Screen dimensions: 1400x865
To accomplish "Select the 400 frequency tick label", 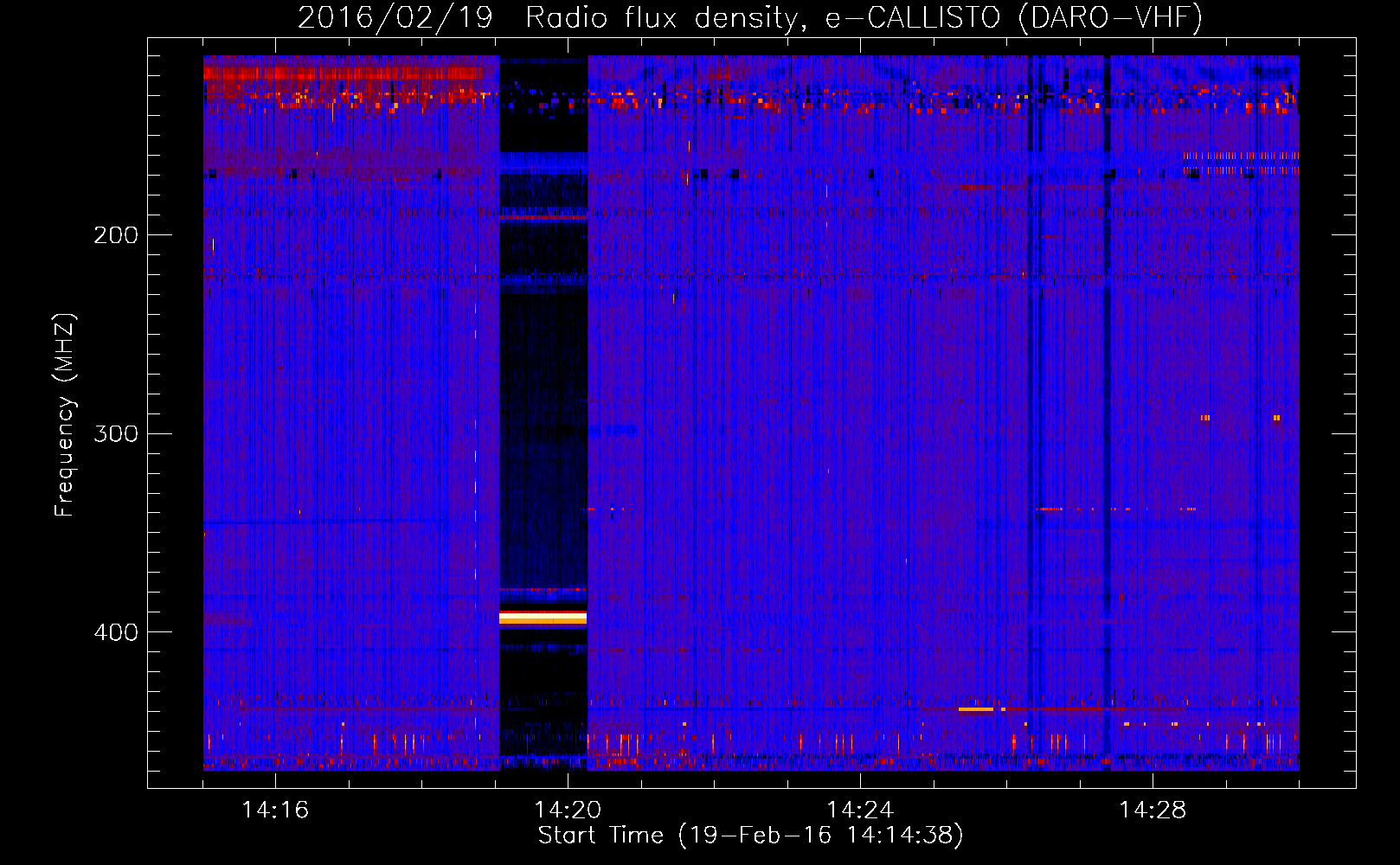I will tap(116, 632).
